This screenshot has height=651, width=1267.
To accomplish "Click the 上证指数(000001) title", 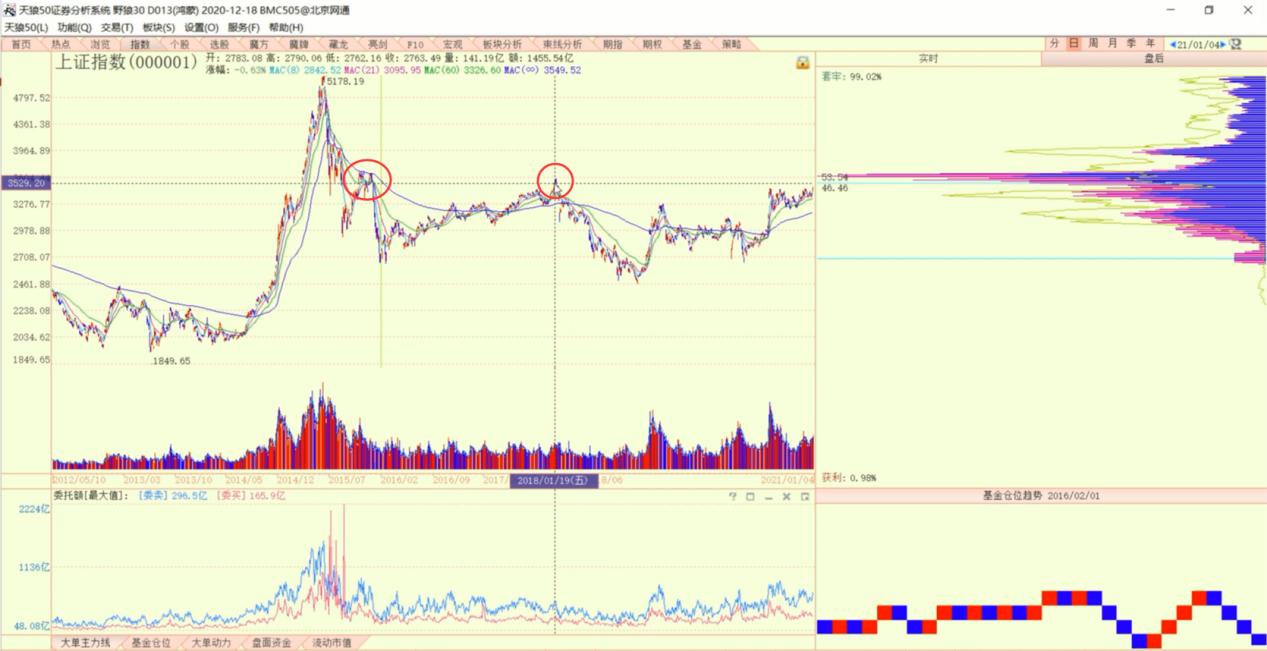I will pos(125,62).
